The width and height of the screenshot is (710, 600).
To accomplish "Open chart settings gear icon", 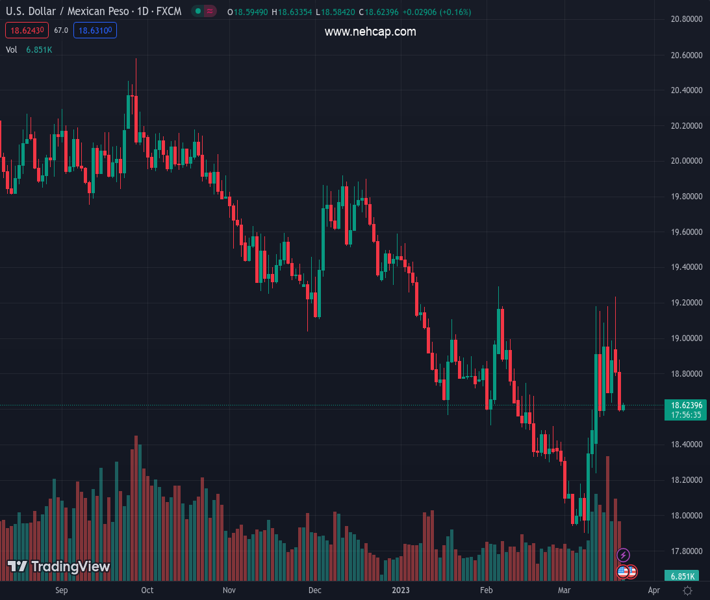I will 687,590.
